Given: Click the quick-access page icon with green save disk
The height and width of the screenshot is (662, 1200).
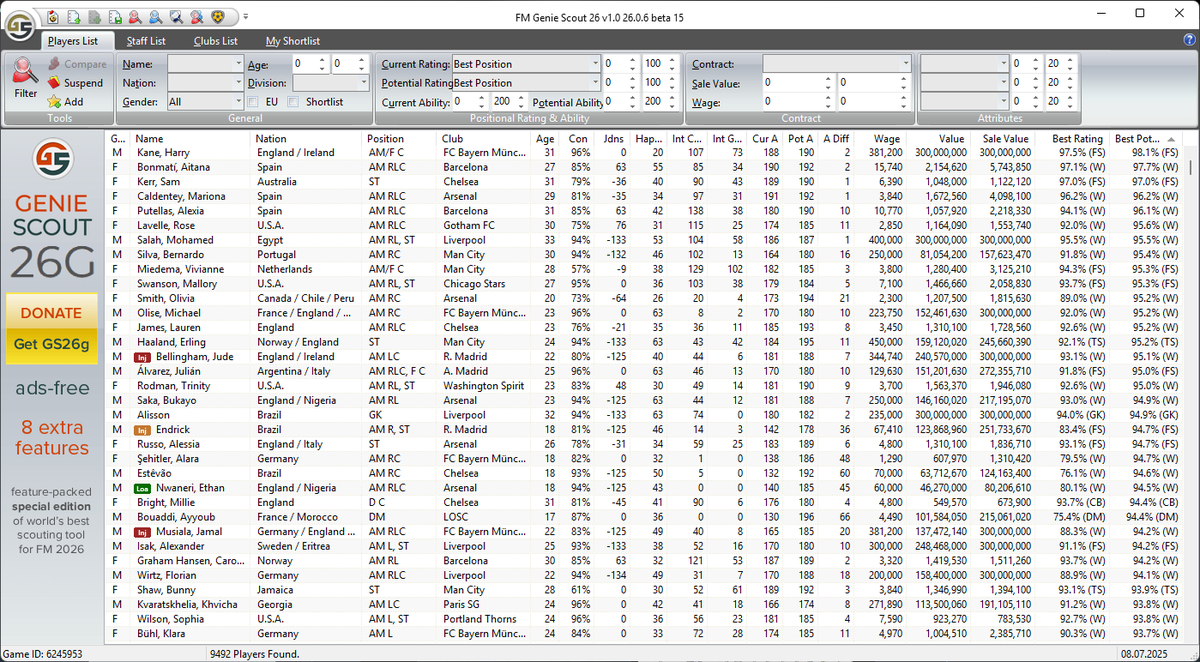Looking at the screenshot, I should (114, 17).
